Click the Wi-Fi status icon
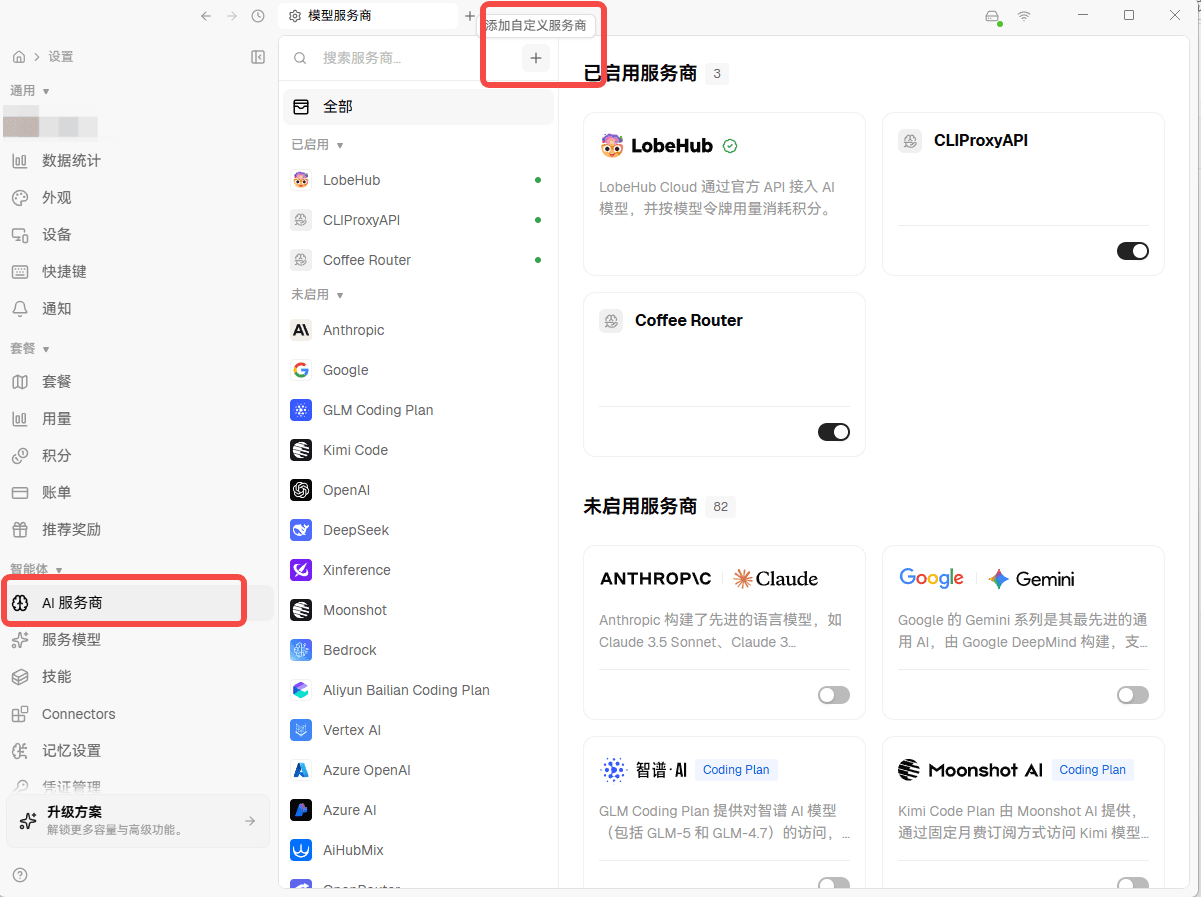Image resolution: width=1201 pixels, height=897 pixels. click(x=1024, y=16)
